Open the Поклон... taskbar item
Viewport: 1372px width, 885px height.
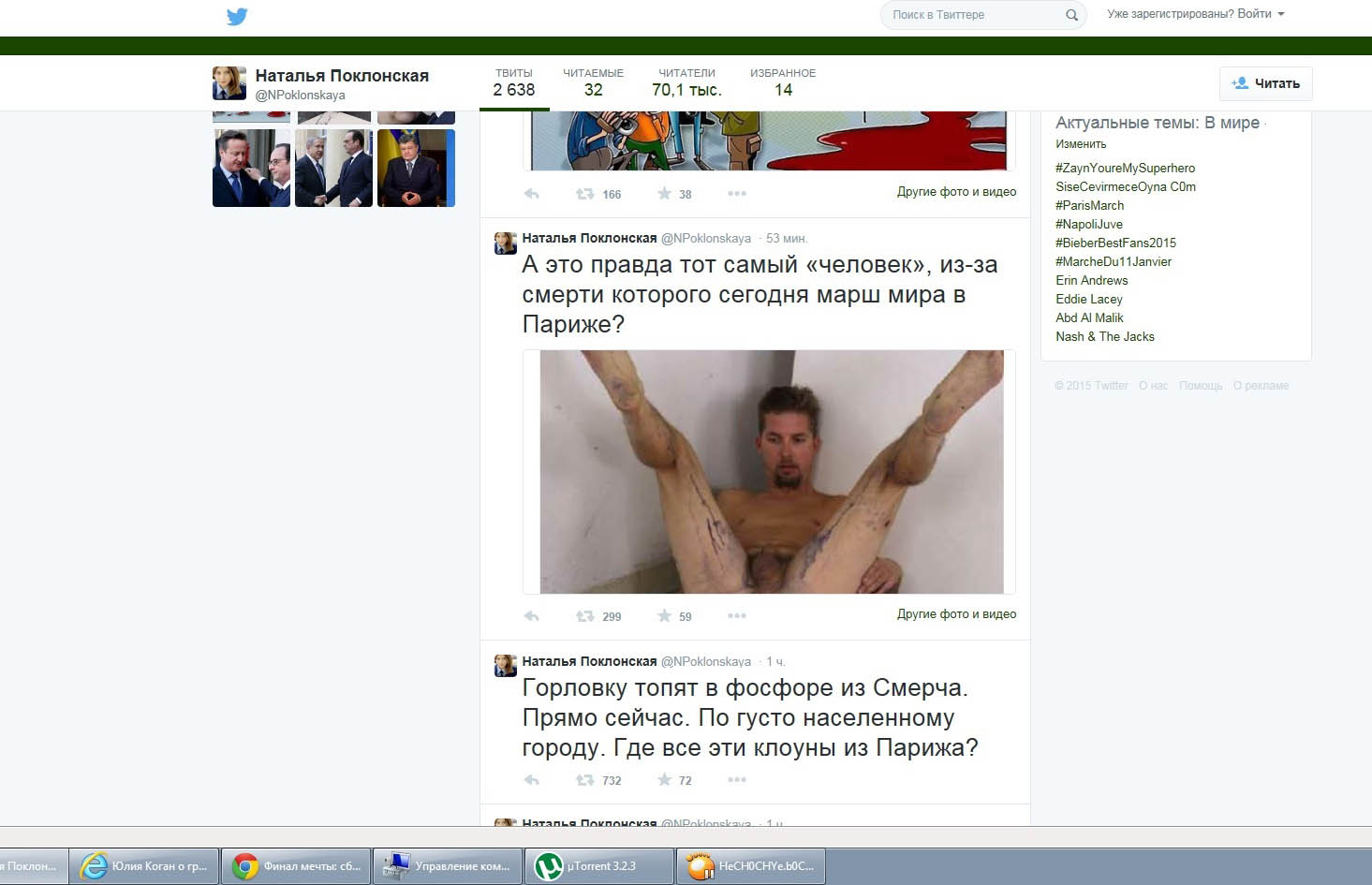[33, 866]
